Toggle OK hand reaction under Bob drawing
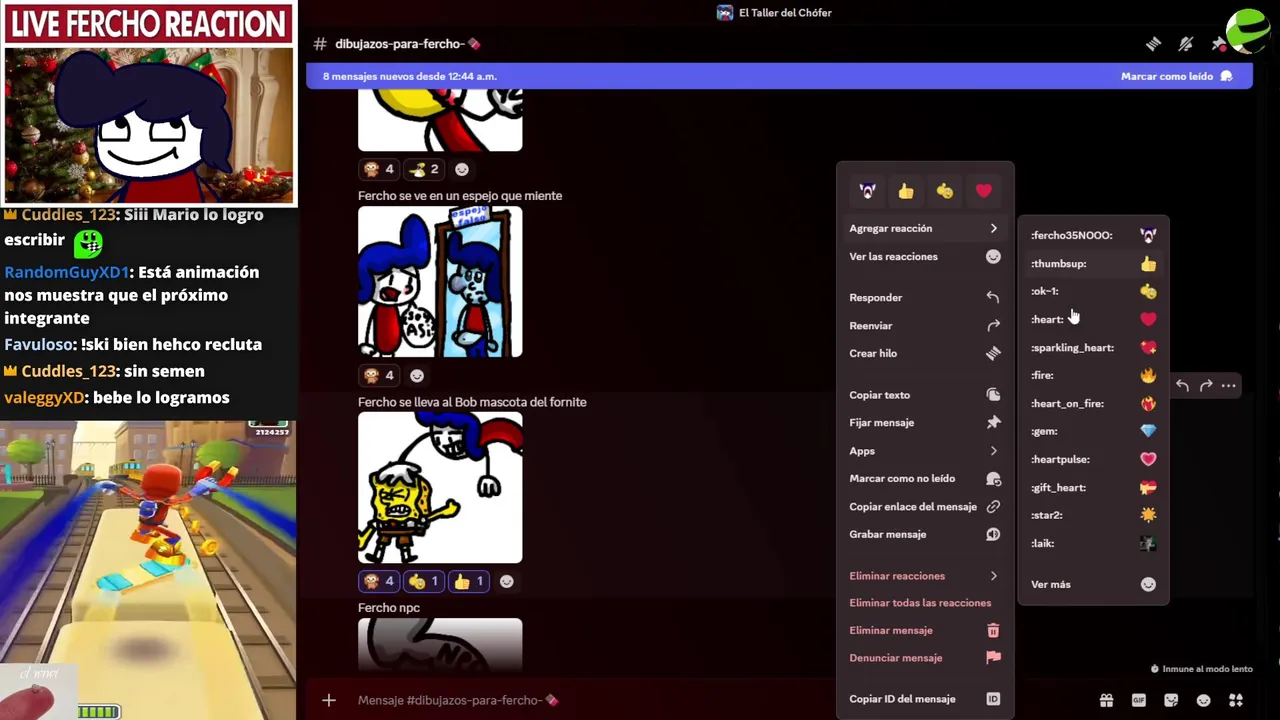1280x720 pixels. click(424, 582)
